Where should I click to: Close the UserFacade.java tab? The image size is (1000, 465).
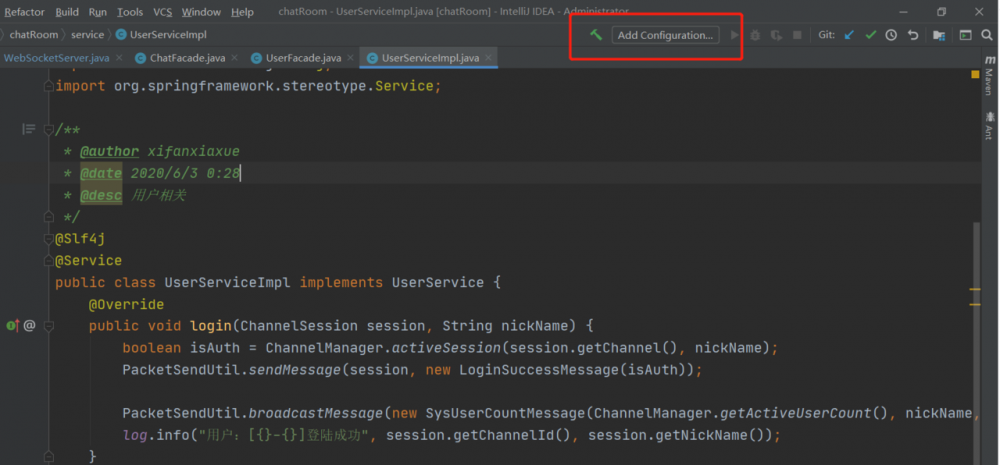350,58
